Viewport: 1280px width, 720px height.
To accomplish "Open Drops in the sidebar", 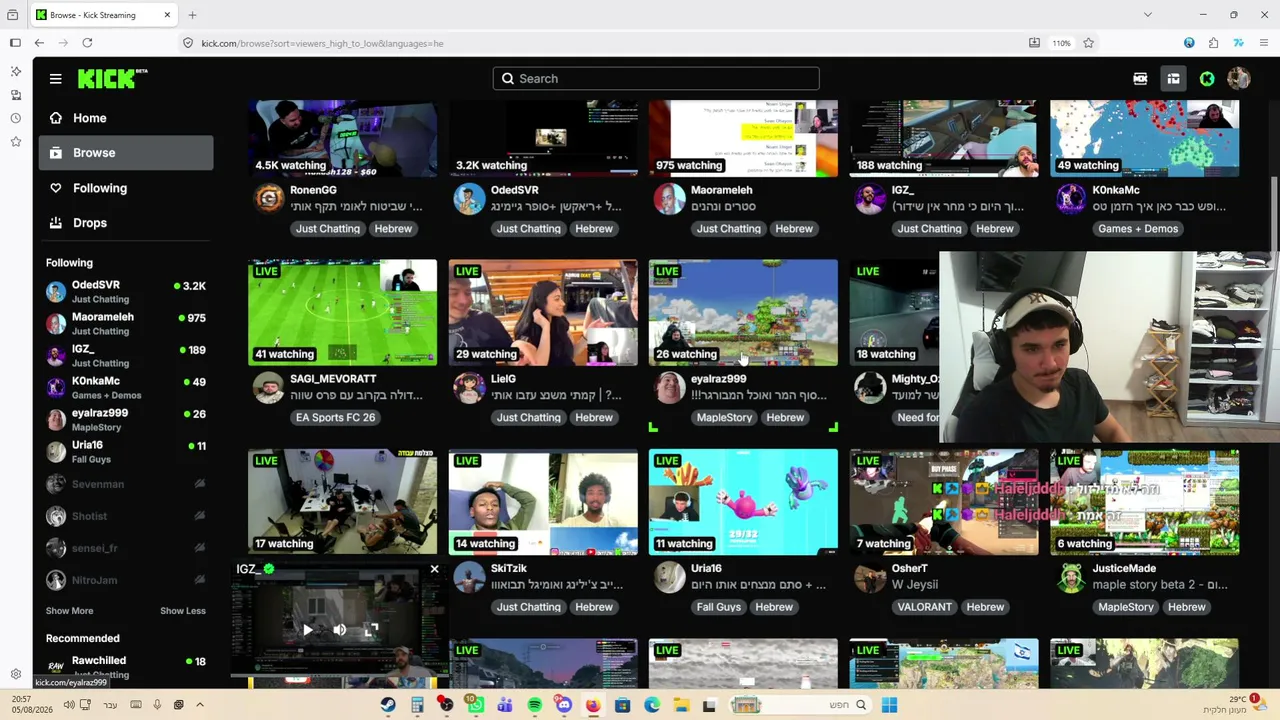I will pyautogui.click(x=126, y=223).
